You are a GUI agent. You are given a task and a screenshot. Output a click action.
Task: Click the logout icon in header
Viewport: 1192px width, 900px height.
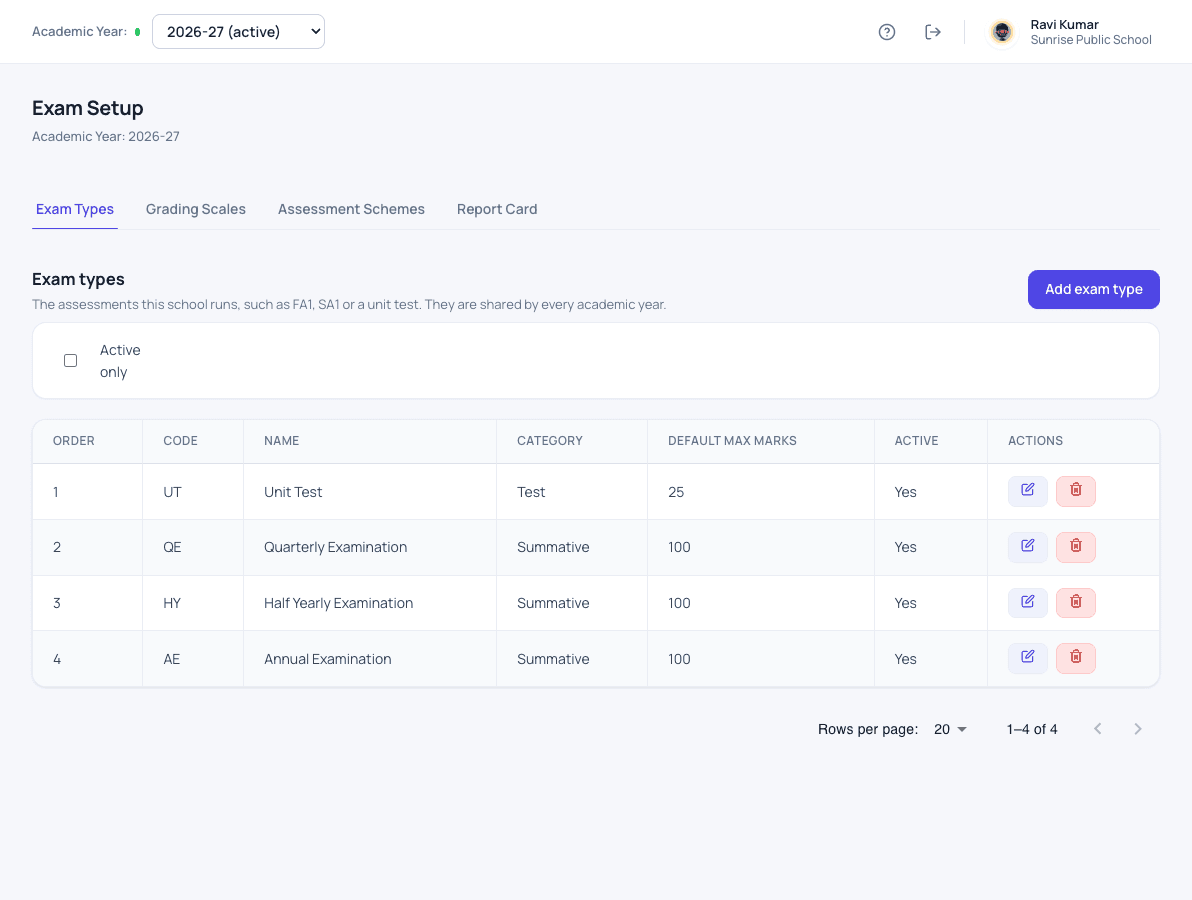click(x=933, y=32)
